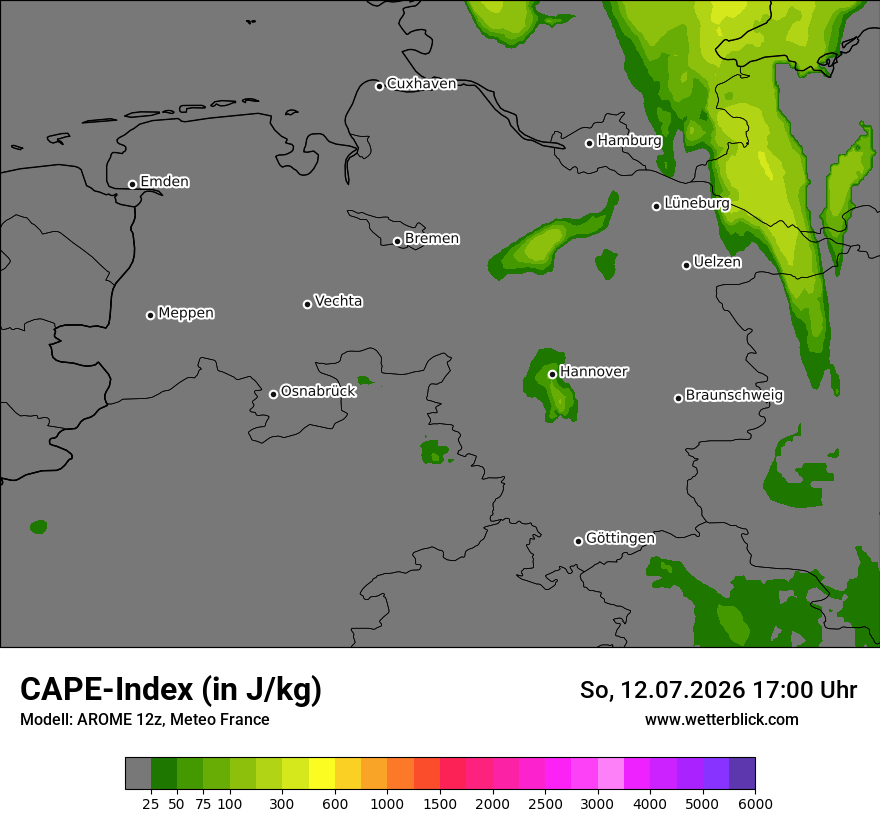Click the legend value 6000

pos(755,804)
